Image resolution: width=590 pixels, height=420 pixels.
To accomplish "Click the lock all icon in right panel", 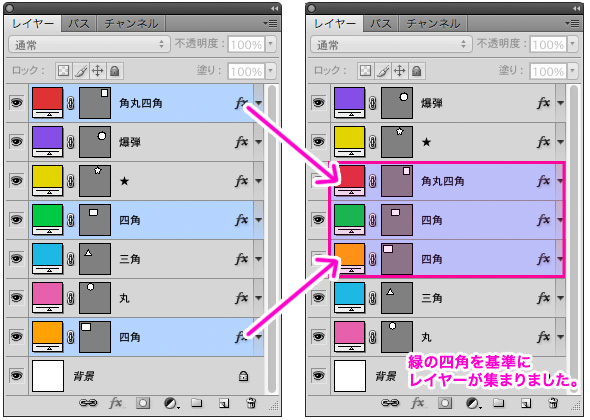I will [x=417, y=71].
